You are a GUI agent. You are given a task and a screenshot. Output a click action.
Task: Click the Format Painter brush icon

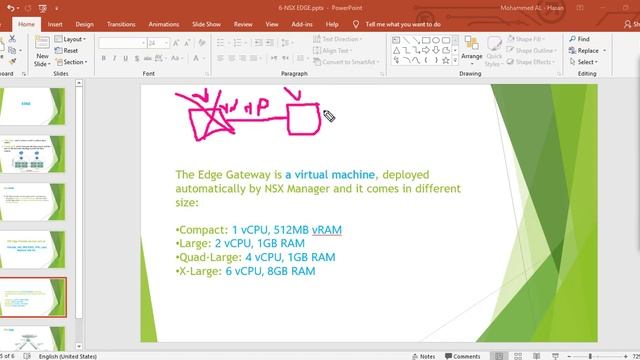pos(12,62)
